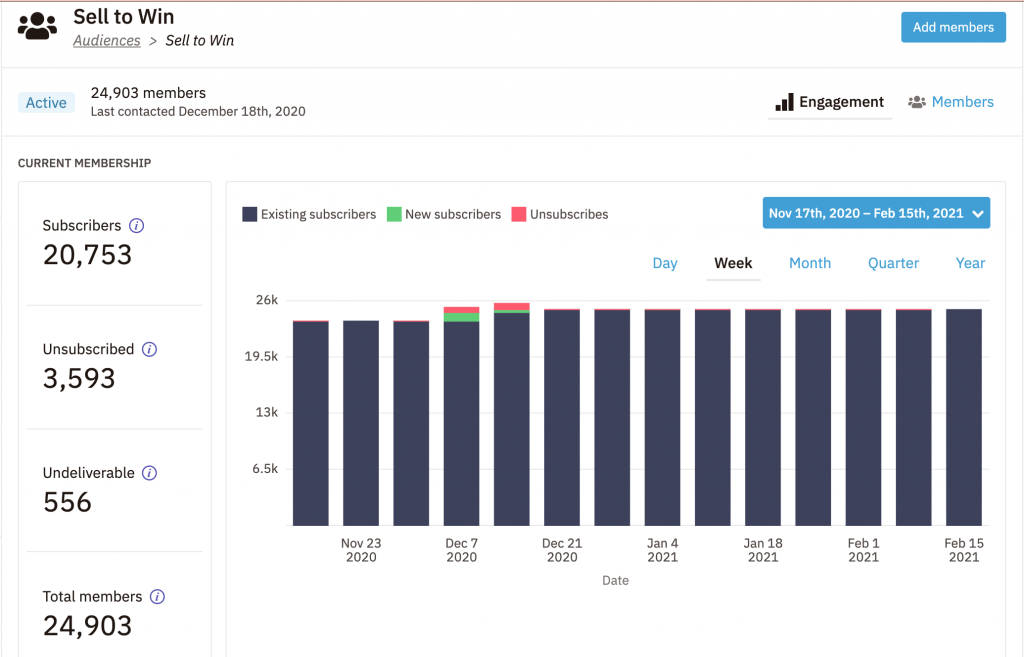
Task: Switch chart grouping to Year
Action: [970, 263]
